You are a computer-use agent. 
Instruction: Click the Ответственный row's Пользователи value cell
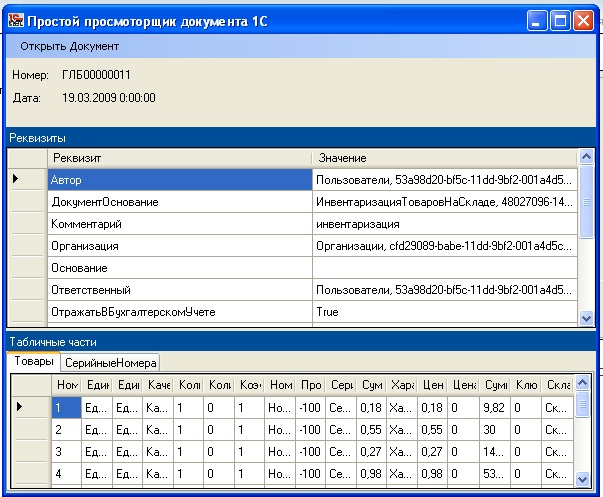coord(445,290)
